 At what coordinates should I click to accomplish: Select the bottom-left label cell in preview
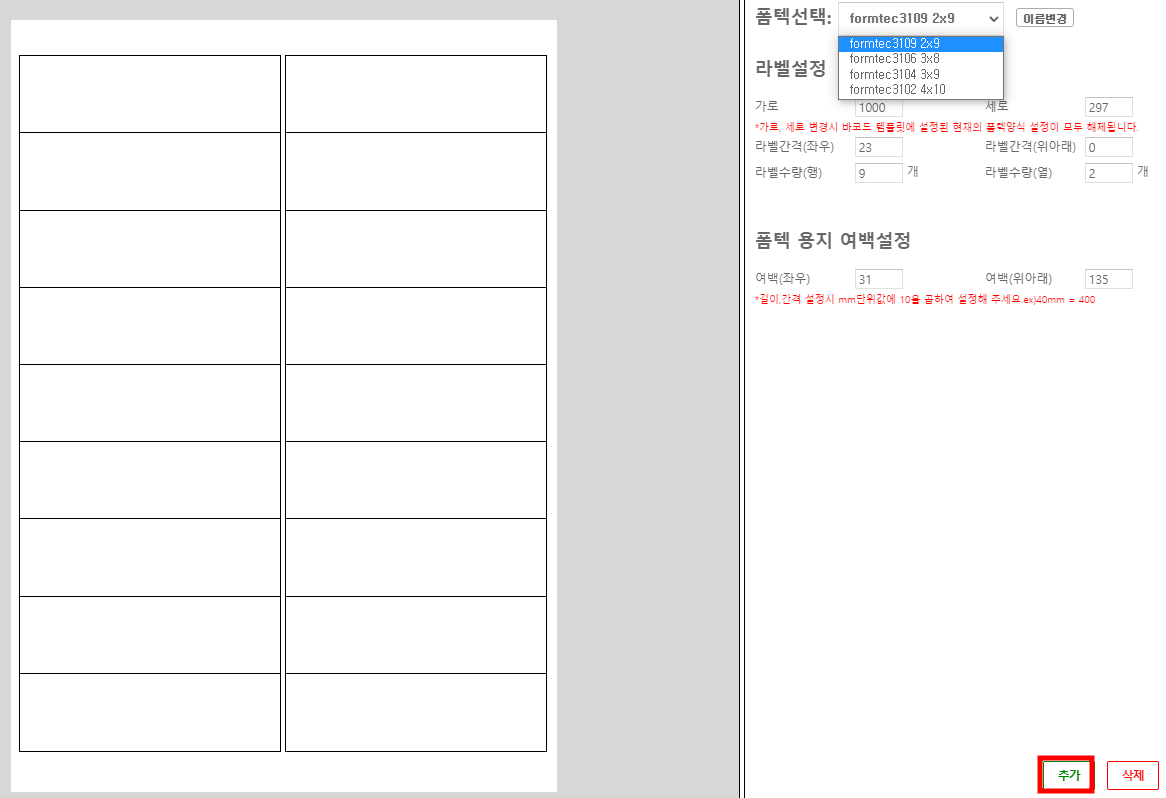(150, 712)
